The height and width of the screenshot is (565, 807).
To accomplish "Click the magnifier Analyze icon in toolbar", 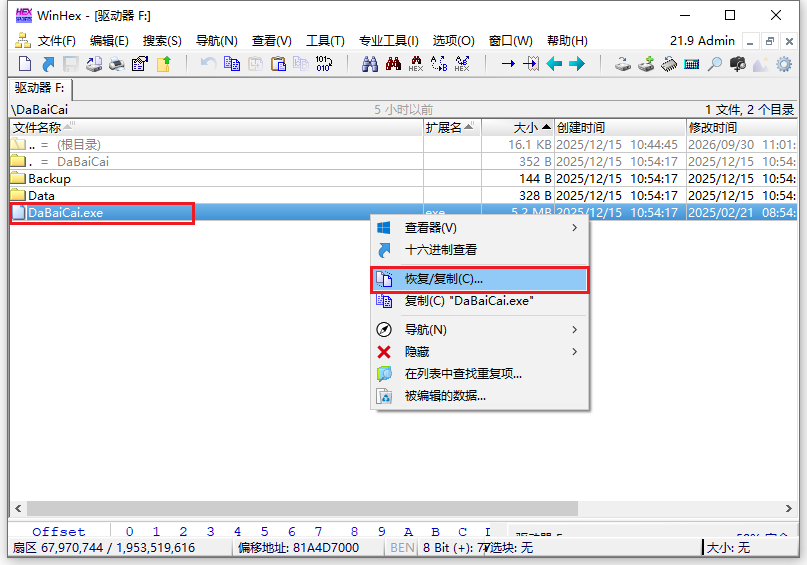I will tap(714, 64).
